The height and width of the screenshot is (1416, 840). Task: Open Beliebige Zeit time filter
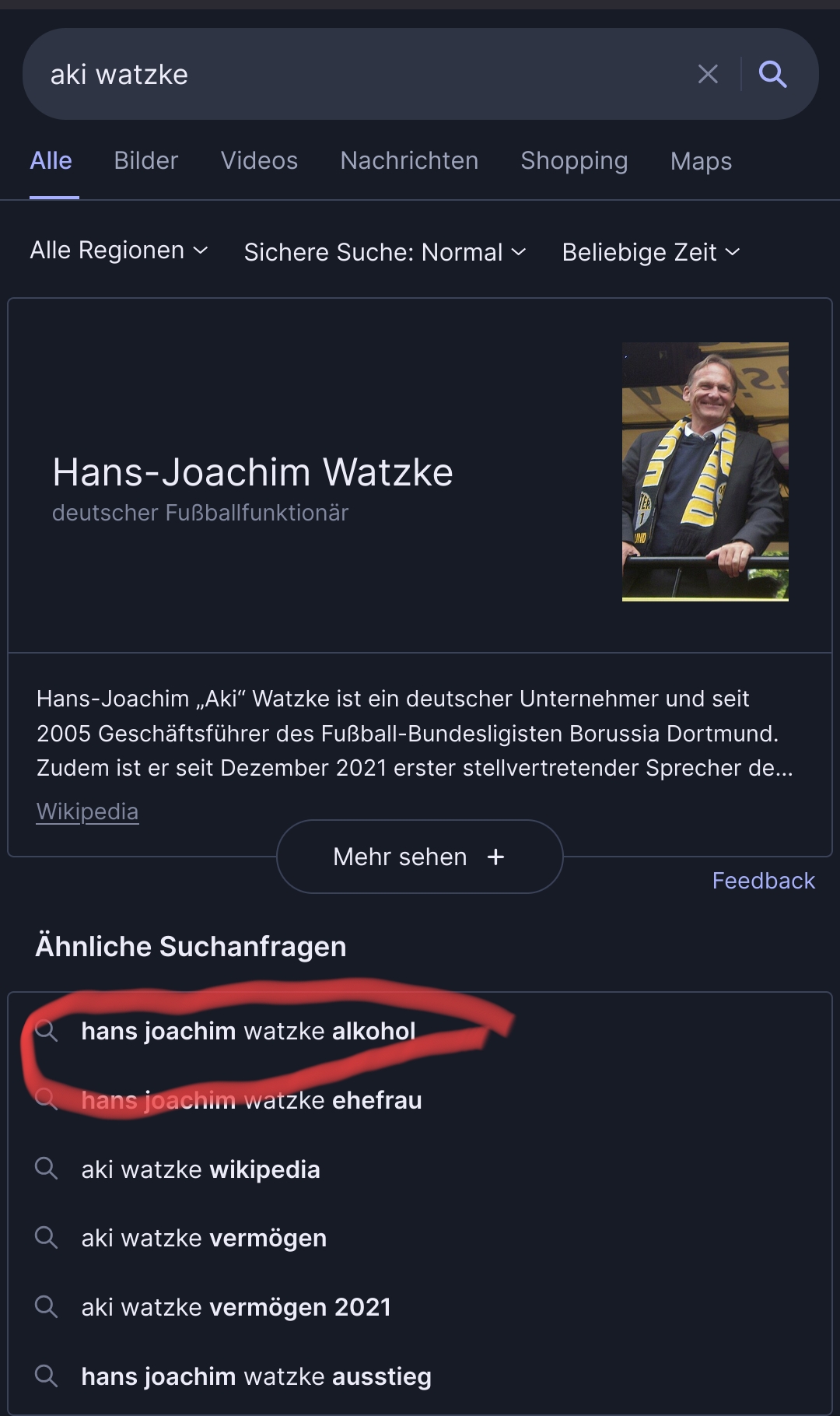[x=651, y=252]
